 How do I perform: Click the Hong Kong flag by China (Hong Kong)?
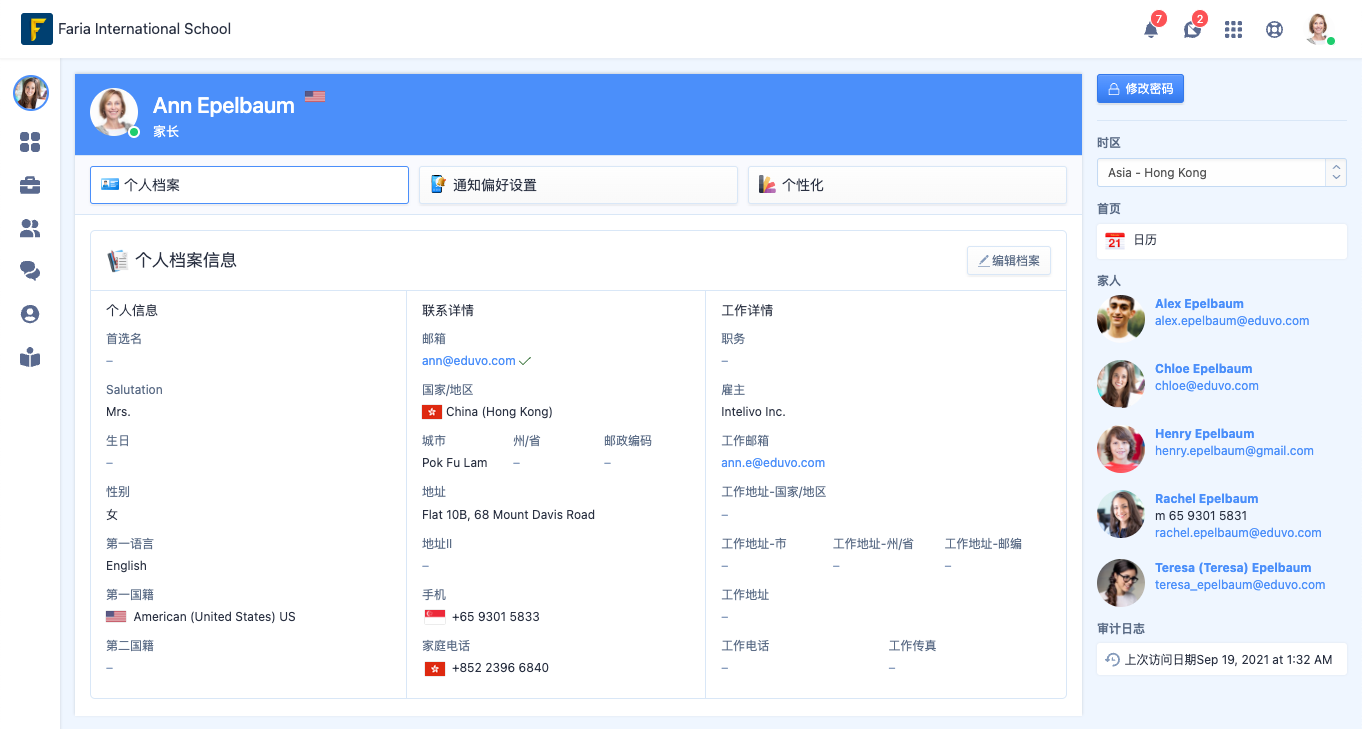click(432, 412)
